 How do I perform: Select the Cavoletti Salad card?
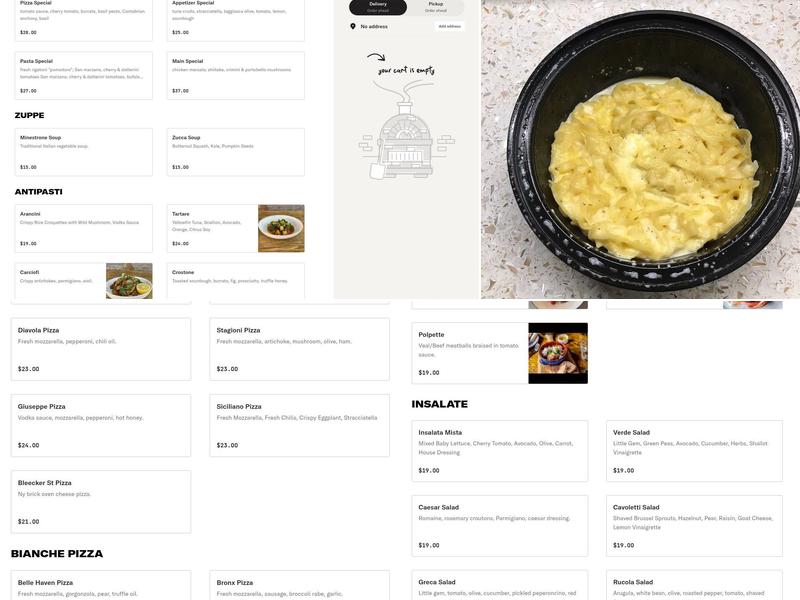coord(694,526)
